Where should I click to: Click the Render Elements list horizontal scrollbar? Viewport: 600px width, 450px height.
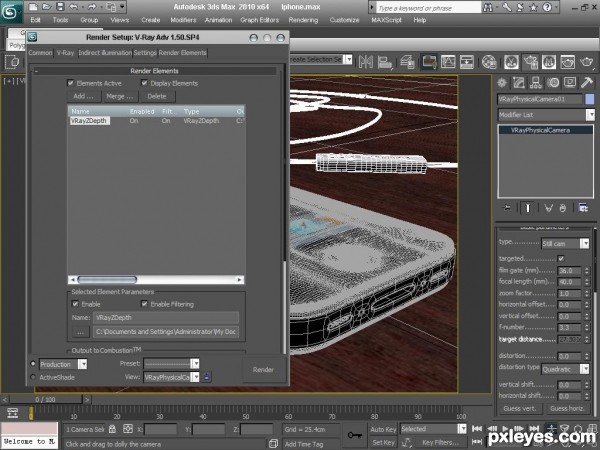coord(156,280)
